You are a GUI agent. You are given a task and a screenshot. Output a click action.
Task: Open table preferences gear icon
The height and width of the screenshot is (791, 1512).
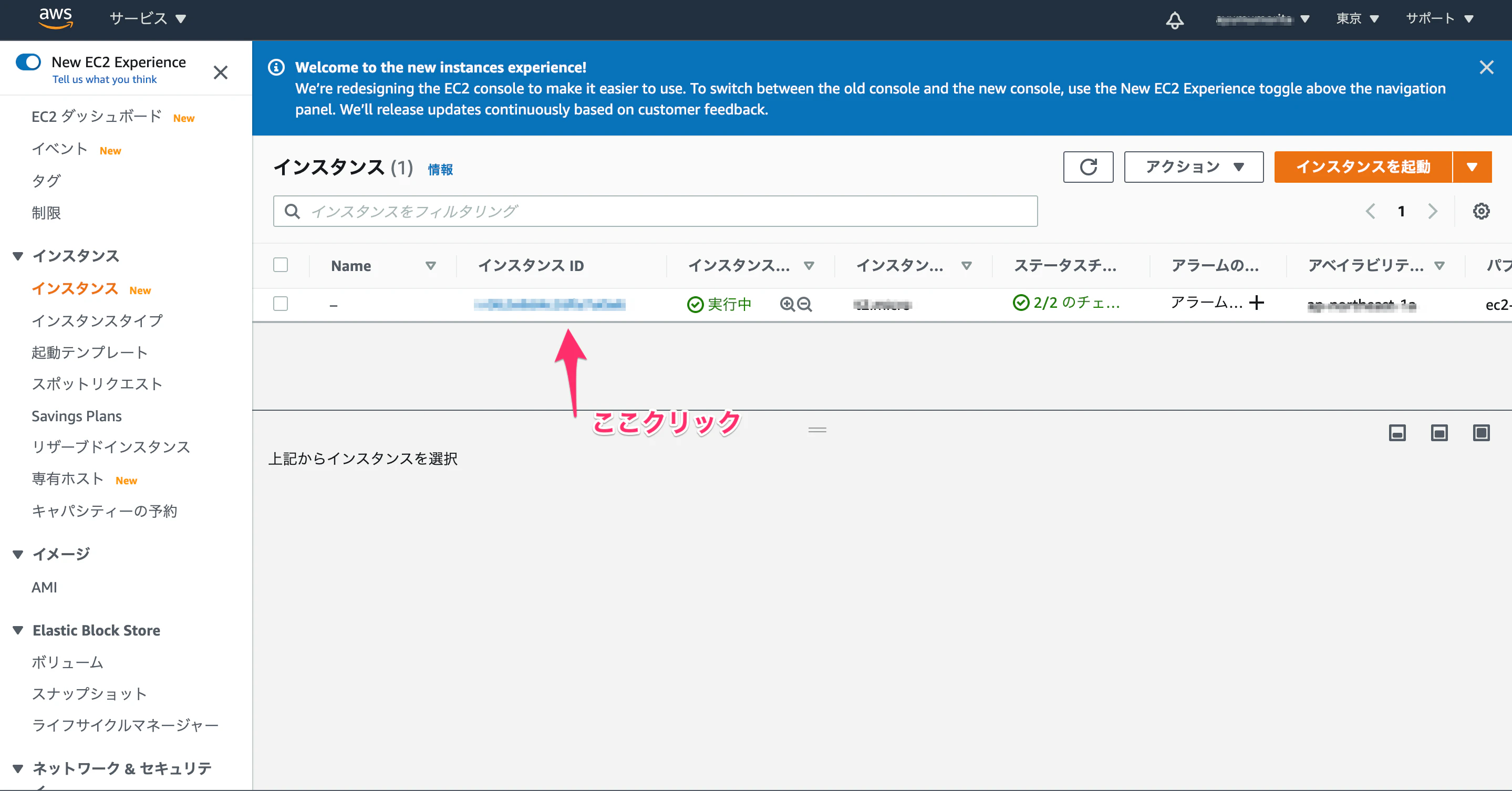tap(1481, 211)
